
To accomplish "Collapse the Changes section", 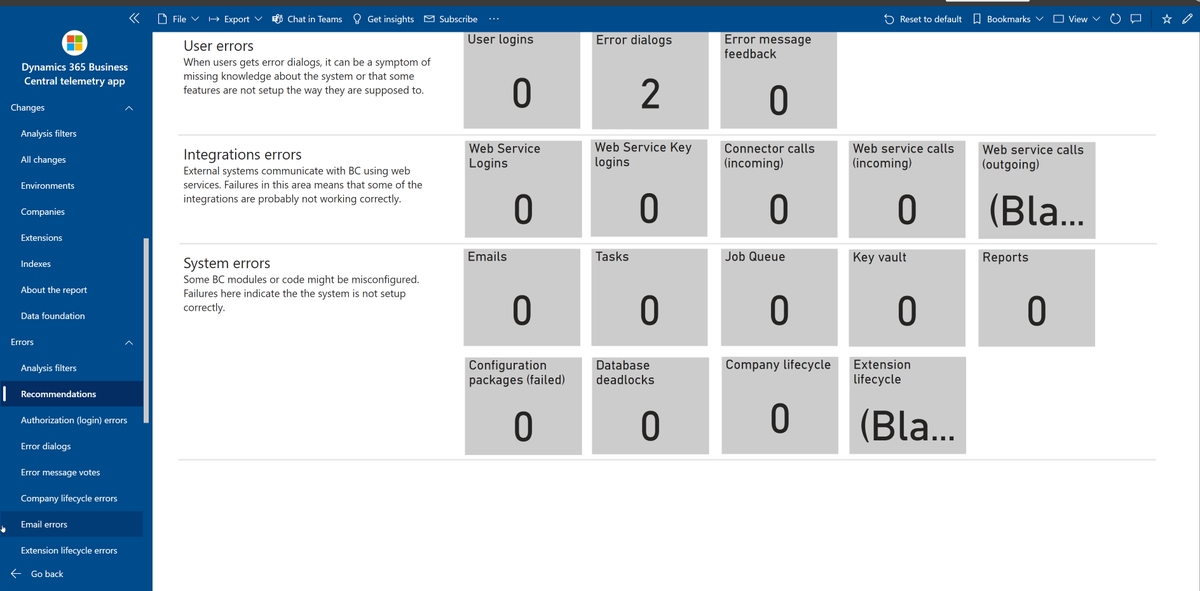I will coord(128,108).
